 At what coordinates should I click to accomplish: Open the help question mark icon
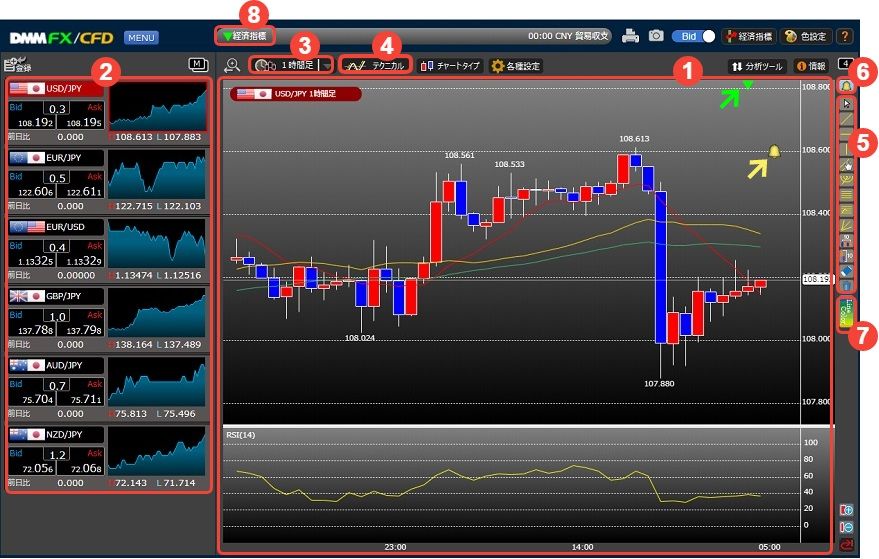tap(845, 36)
